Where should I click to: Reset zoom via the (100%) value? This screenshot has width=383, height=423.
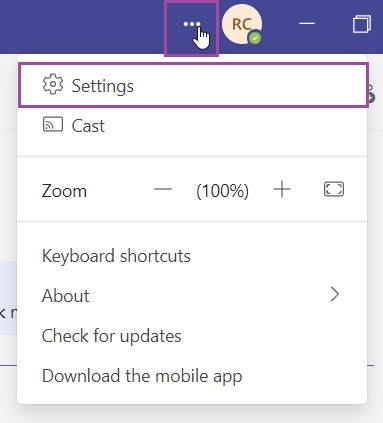222,191
